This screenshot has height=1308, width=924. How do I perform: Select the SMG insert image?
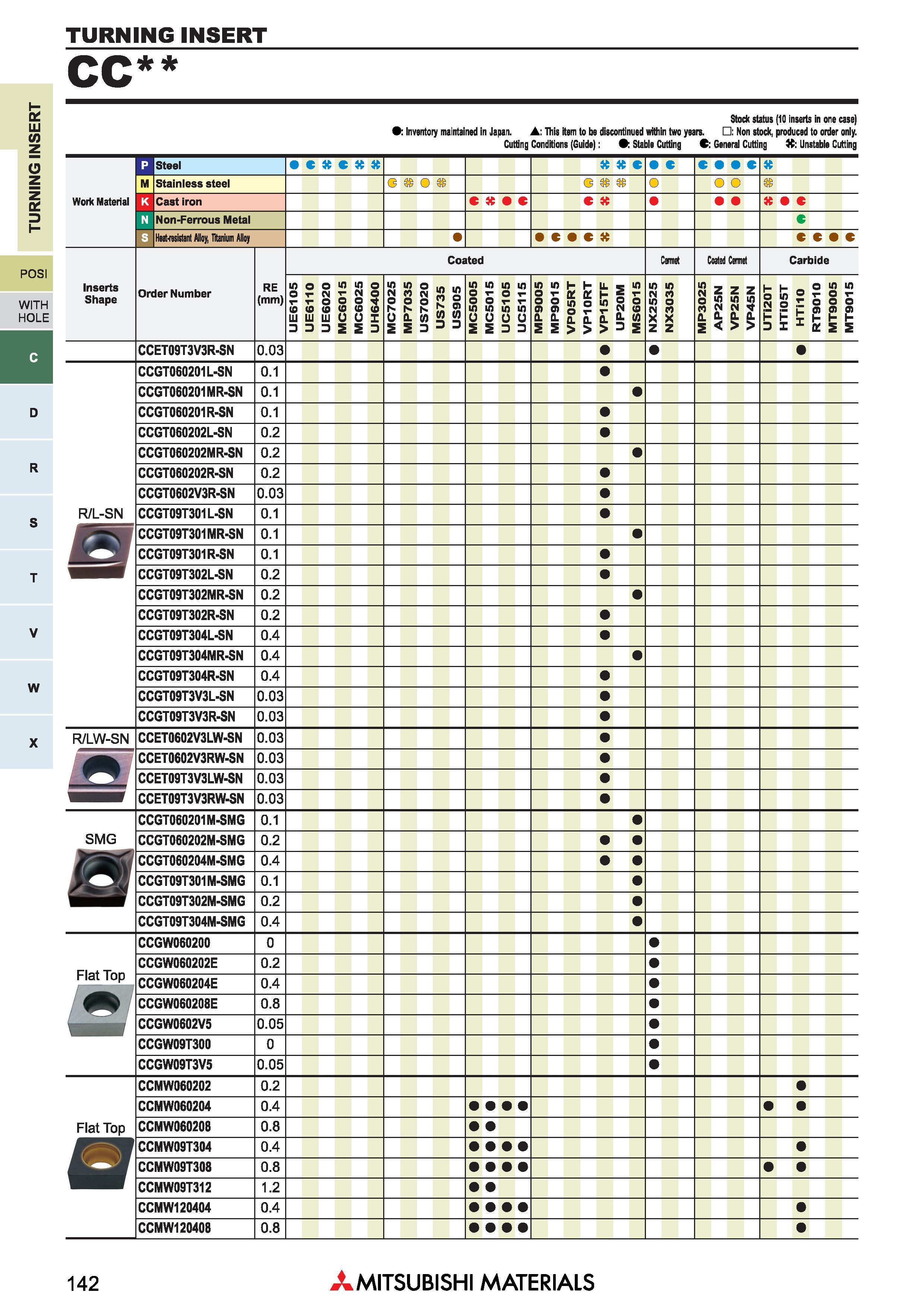click(101, 877)
